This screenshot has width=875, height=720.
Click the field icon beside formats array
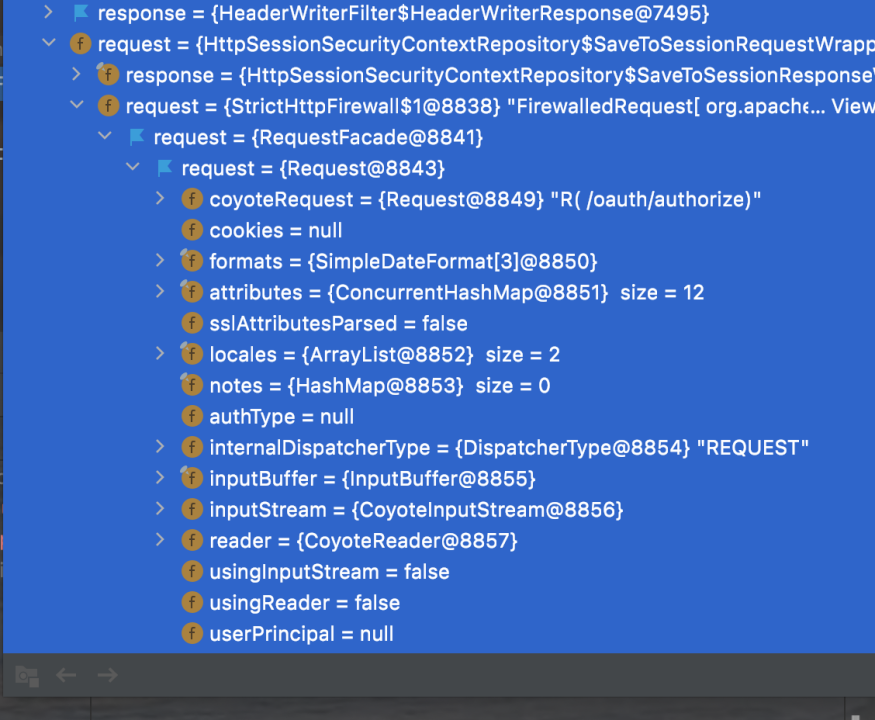pyautogui.click(x=191, y=261)
